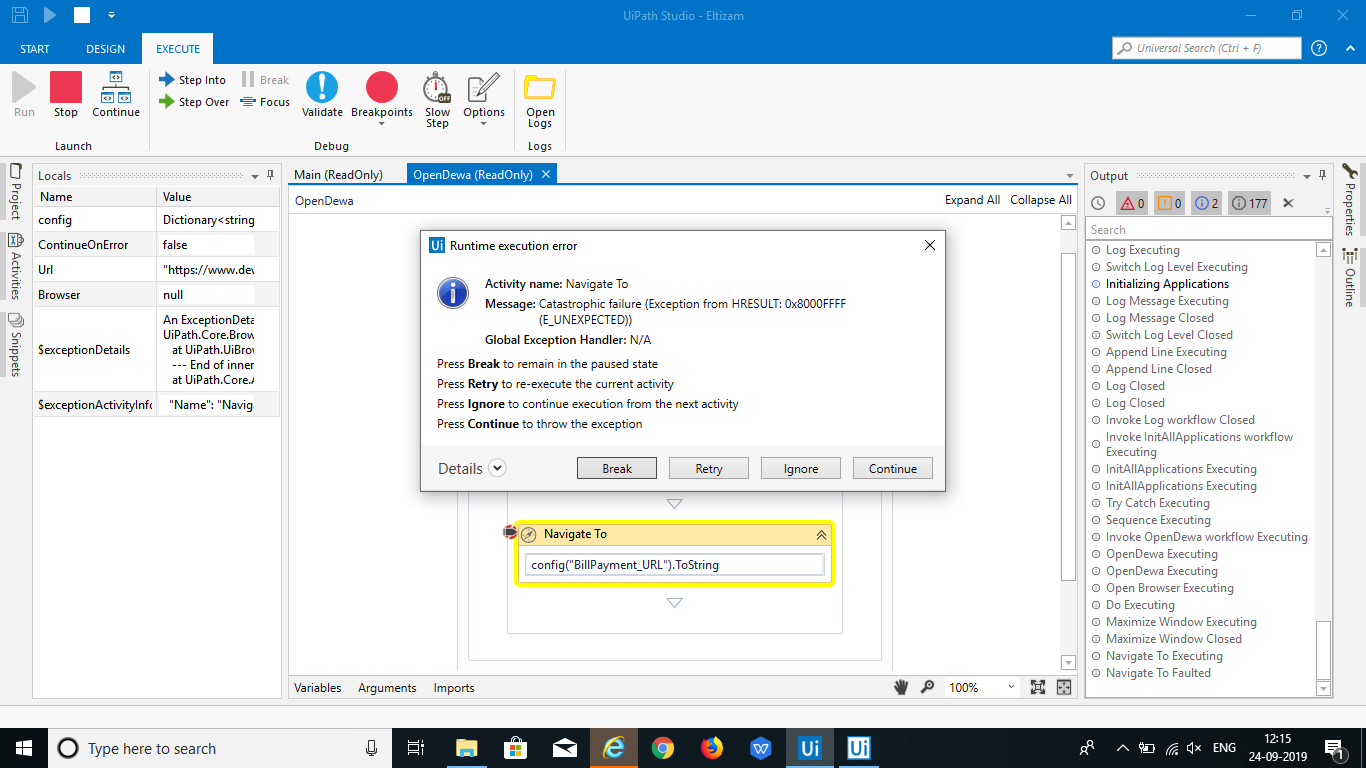Close the OpenDewa (ReadOnly) tab
This screenshot has height=768, width=1366.
click(x=546, y=174)
